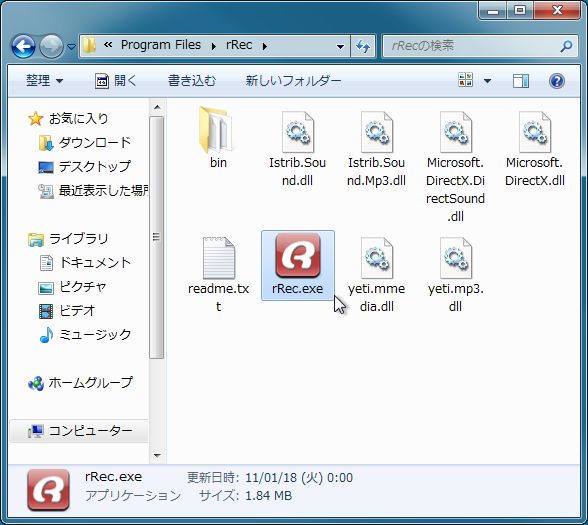Image resolution: width=588 pixels, height=525 pixels.
Task: Open the view options dropdown arrow
Action: [488, 81]
